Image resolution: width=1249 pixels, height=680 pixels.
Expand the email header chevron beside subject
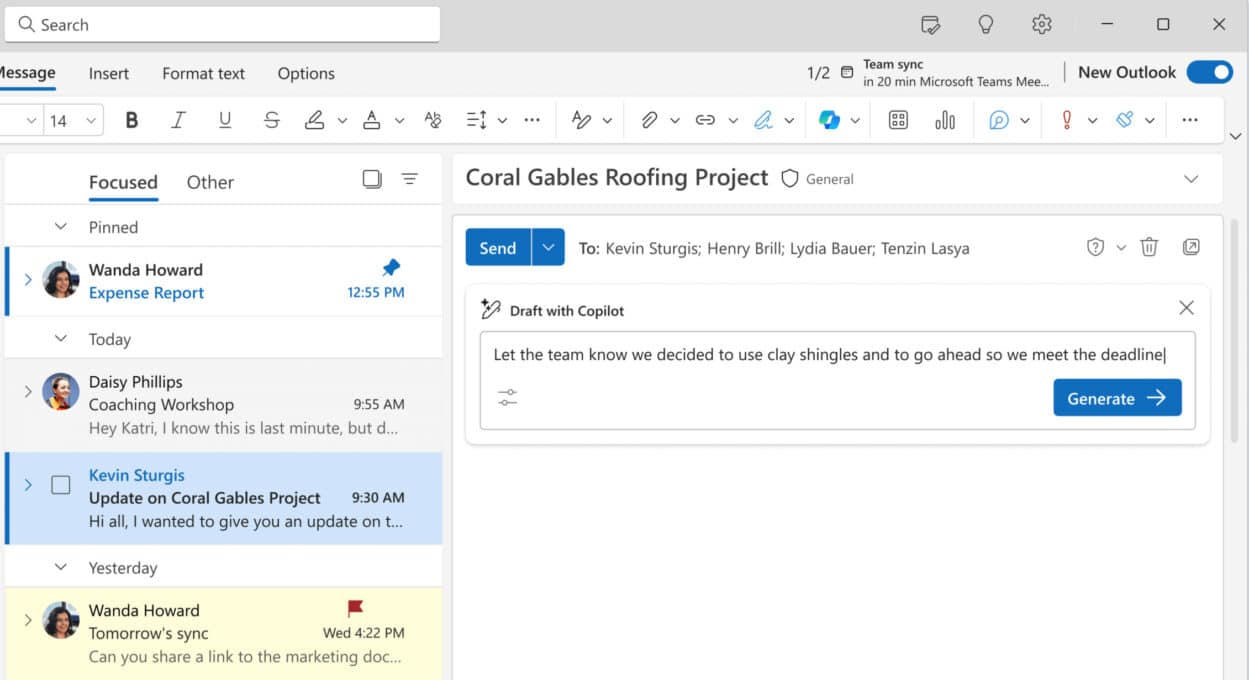pyautogui.click(x=1191, y=179)
